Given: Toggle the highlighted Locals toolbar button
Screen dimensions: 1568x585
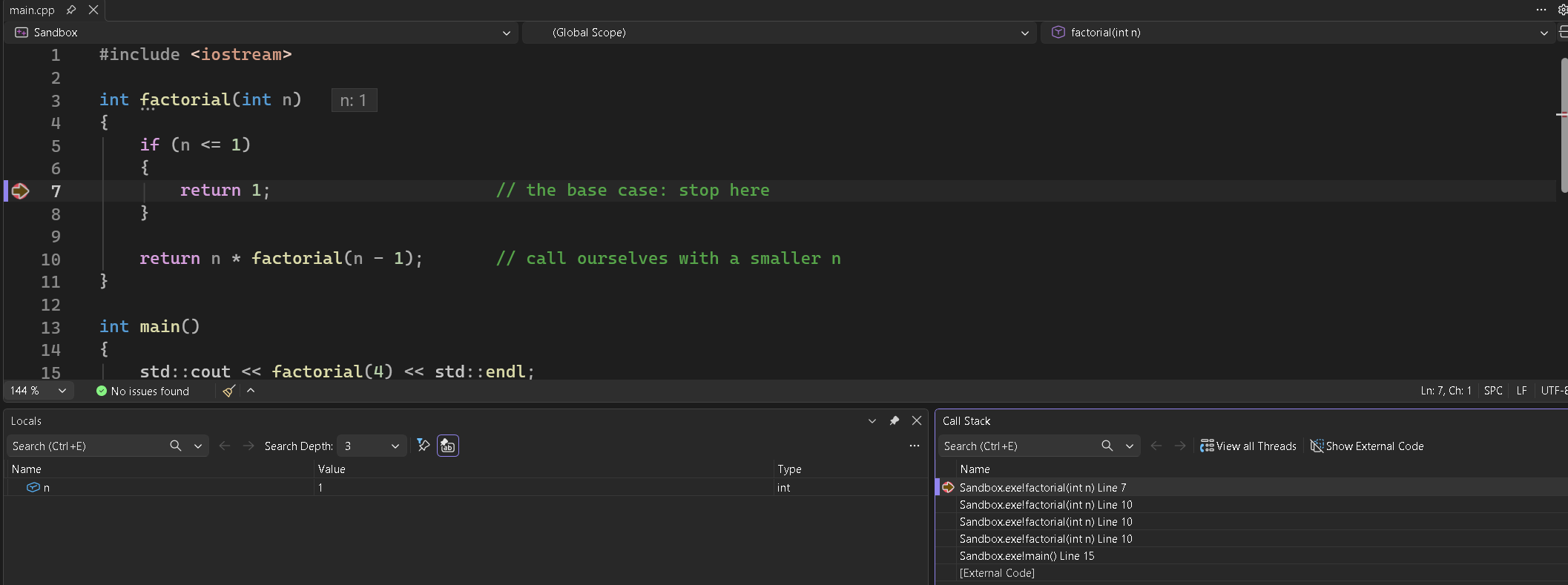Looking at the screenshot, I should pos(448,445).
